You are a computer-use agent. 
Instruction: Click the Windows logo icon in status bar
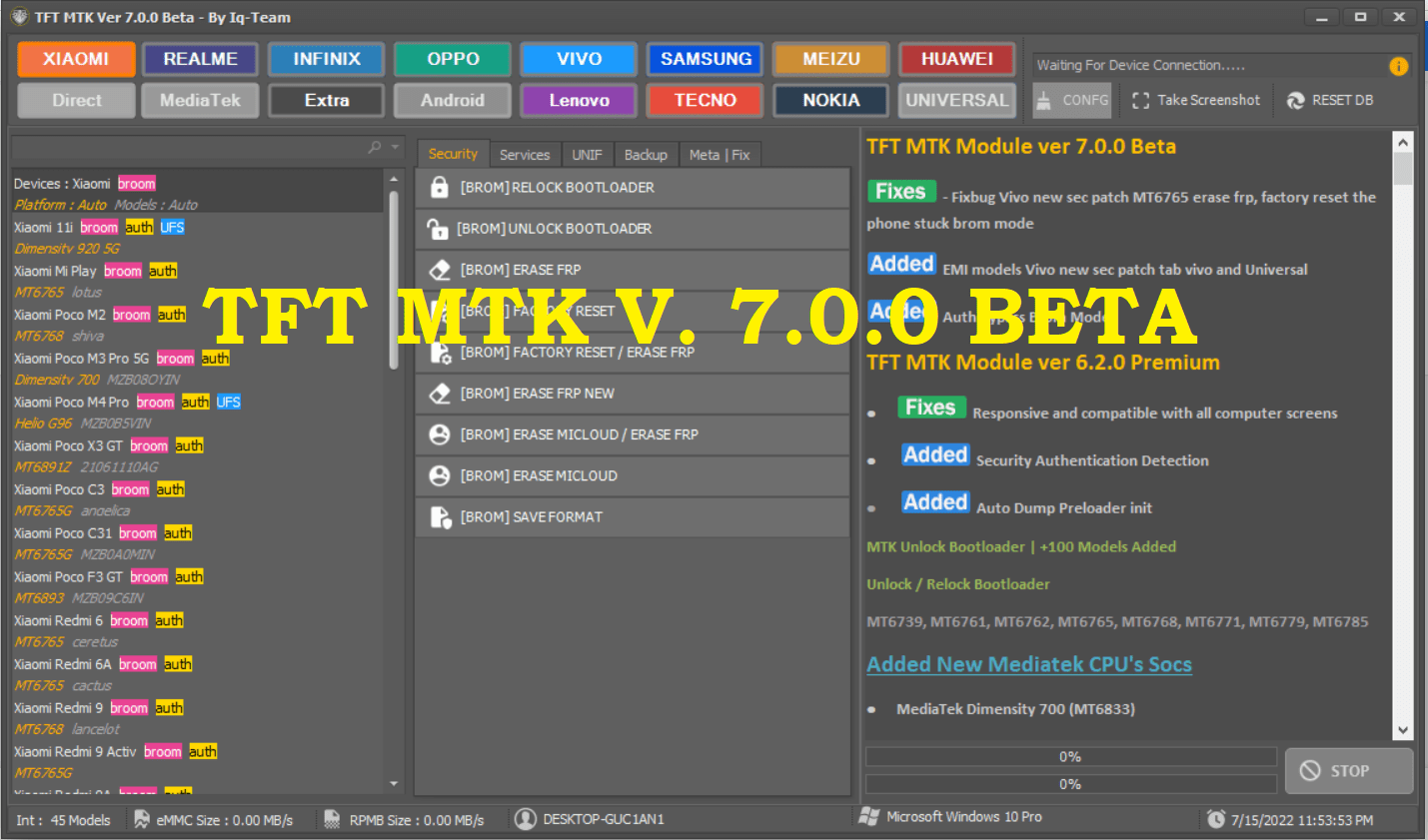point(869,817)
